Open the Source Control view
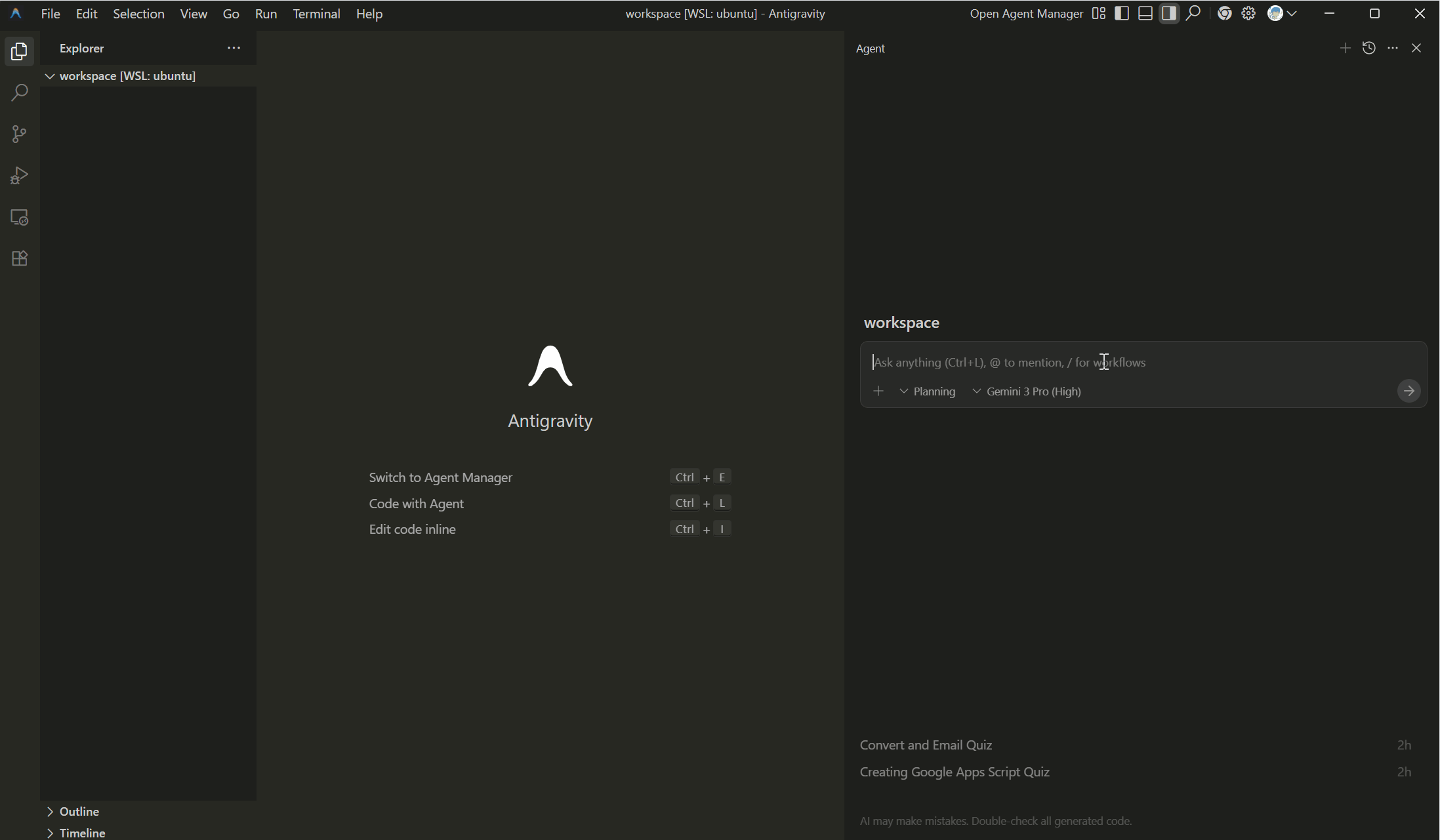The height and width of the screenshot is (840, 1440). tap(20, 134)
